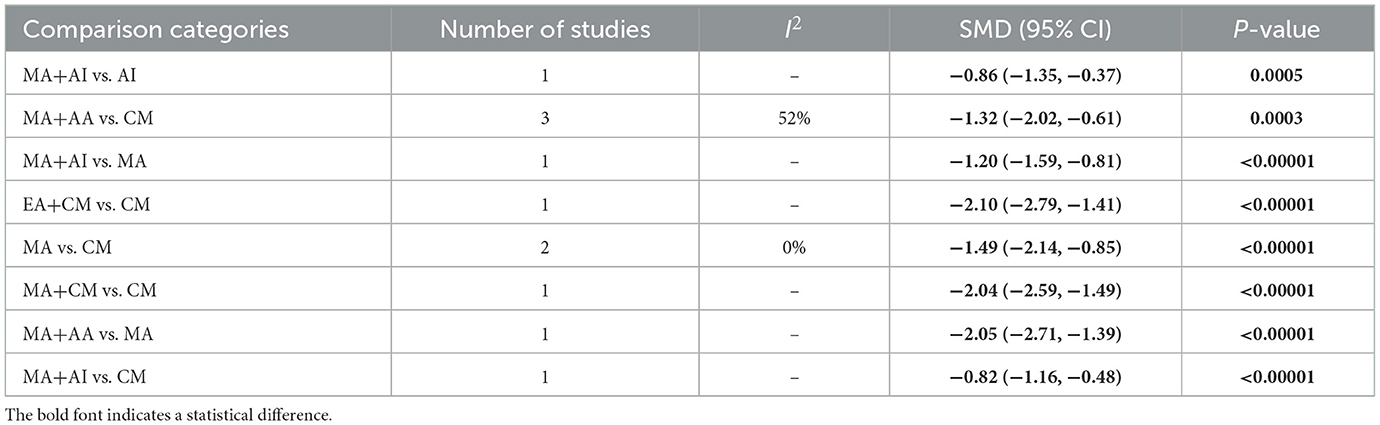This screenshot has height=425, width=1380.
Task: Select study count 2 in MA vs. CM row
Action: coord(546,248)
